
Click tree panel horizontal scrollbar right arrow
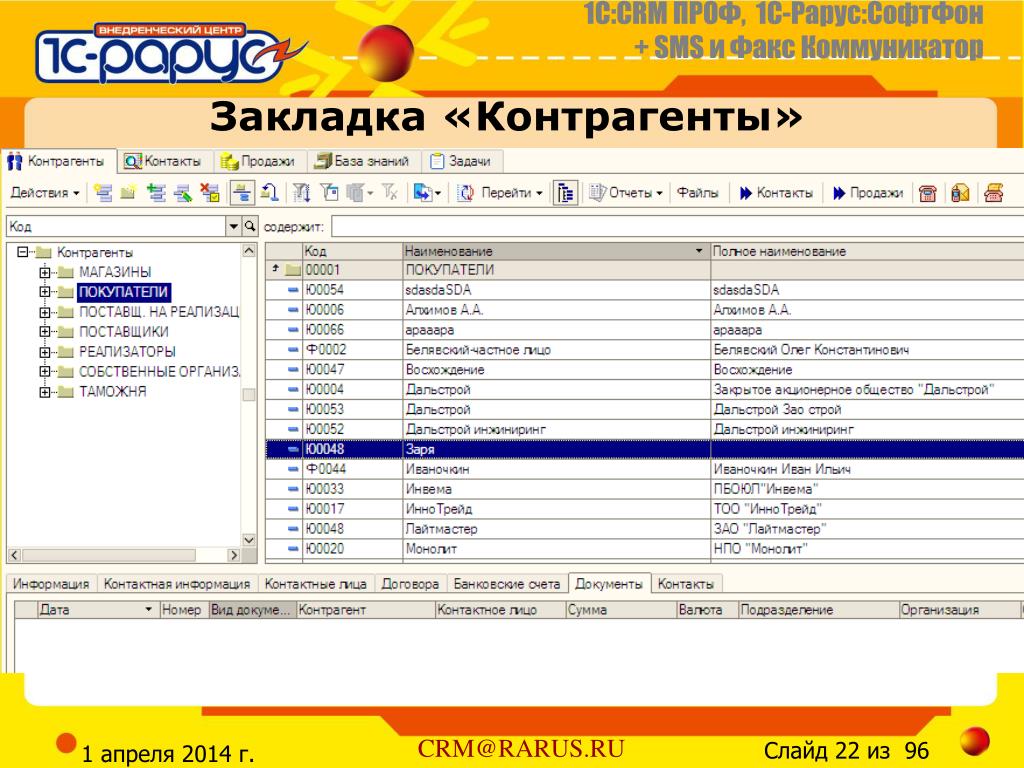point(234,555)
